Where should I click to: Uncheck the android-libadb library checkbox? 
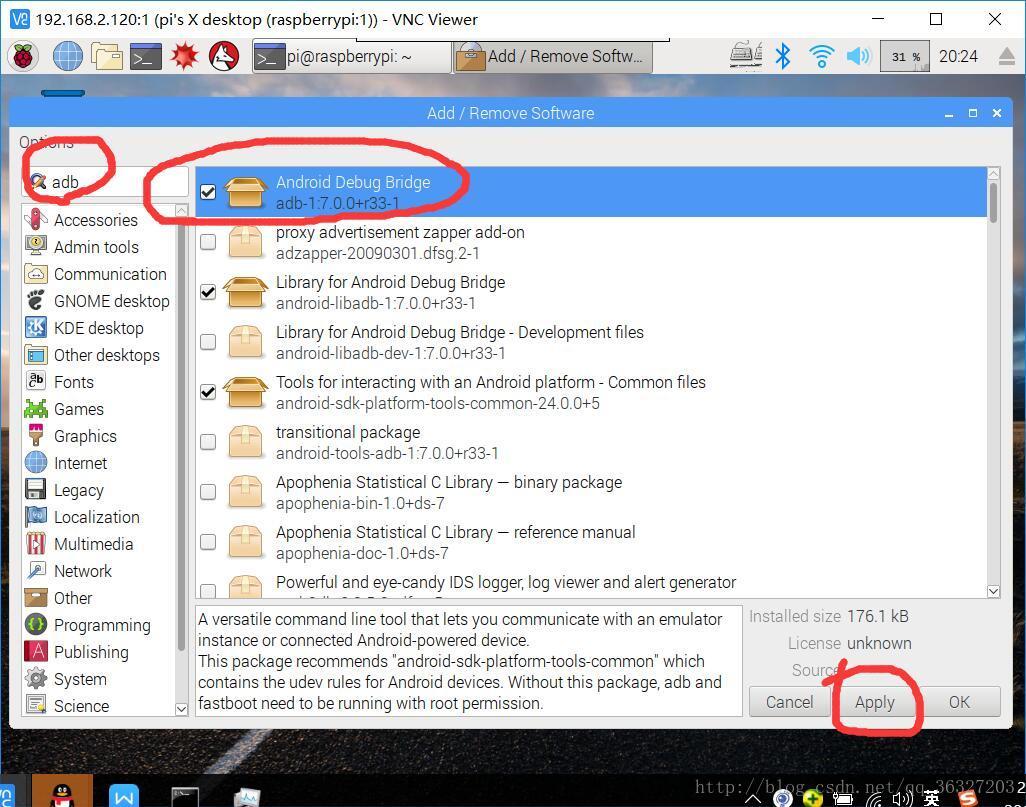pos(207,292)
